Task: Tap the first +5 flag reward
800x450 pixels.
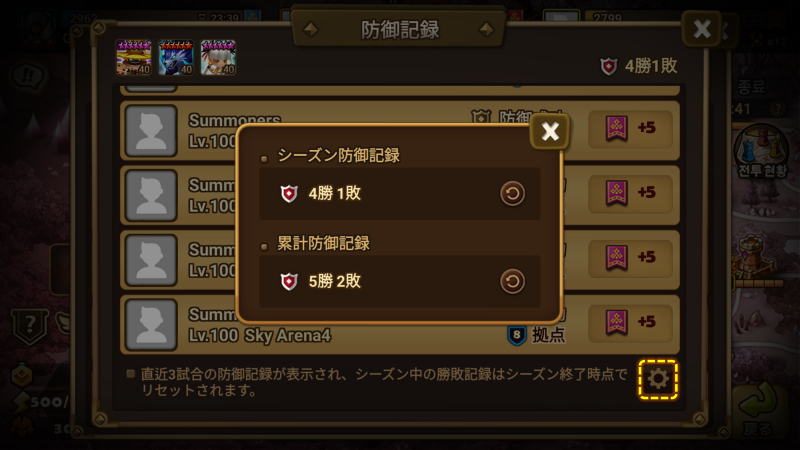Action: (630, 129)
